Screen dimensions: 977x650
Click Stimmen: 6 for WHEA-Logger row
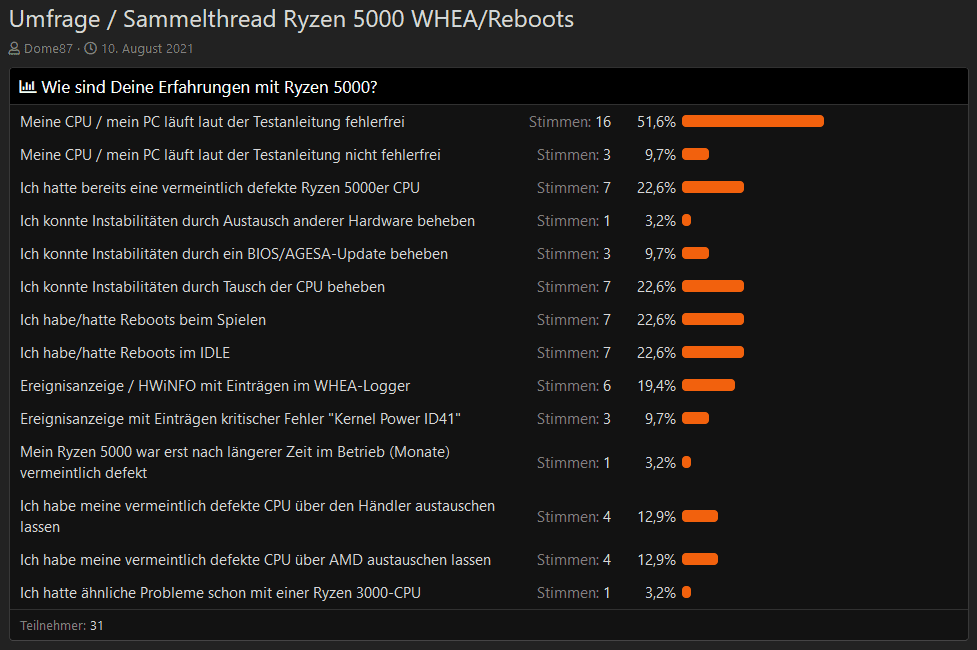click(574, 386)
